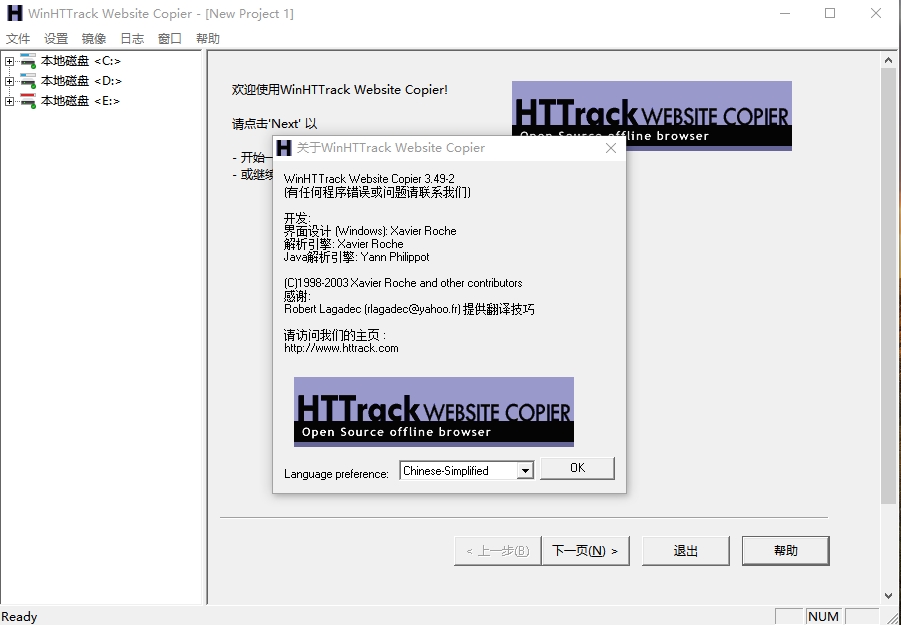The height and width of the screenshot is (625, 901).
Task: Click the Ready status bar text
Action: [x=19, y=616]
